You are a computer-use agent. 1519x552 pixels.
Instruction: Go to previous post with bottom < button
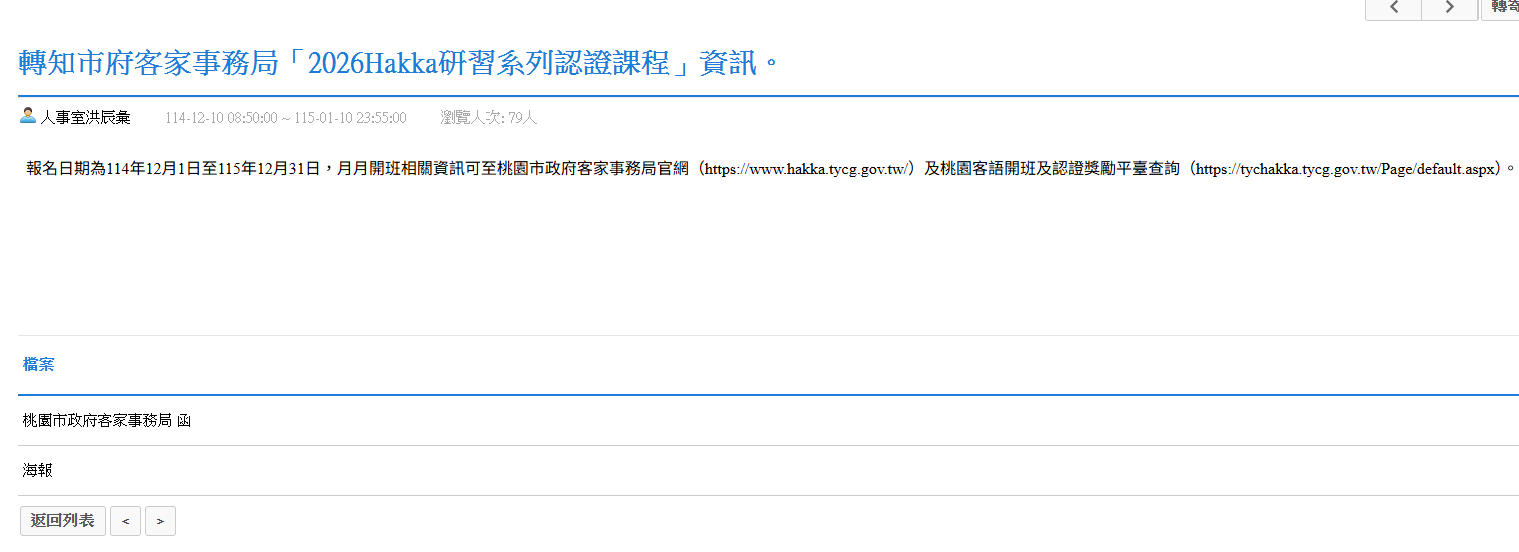tap(125, 521)
